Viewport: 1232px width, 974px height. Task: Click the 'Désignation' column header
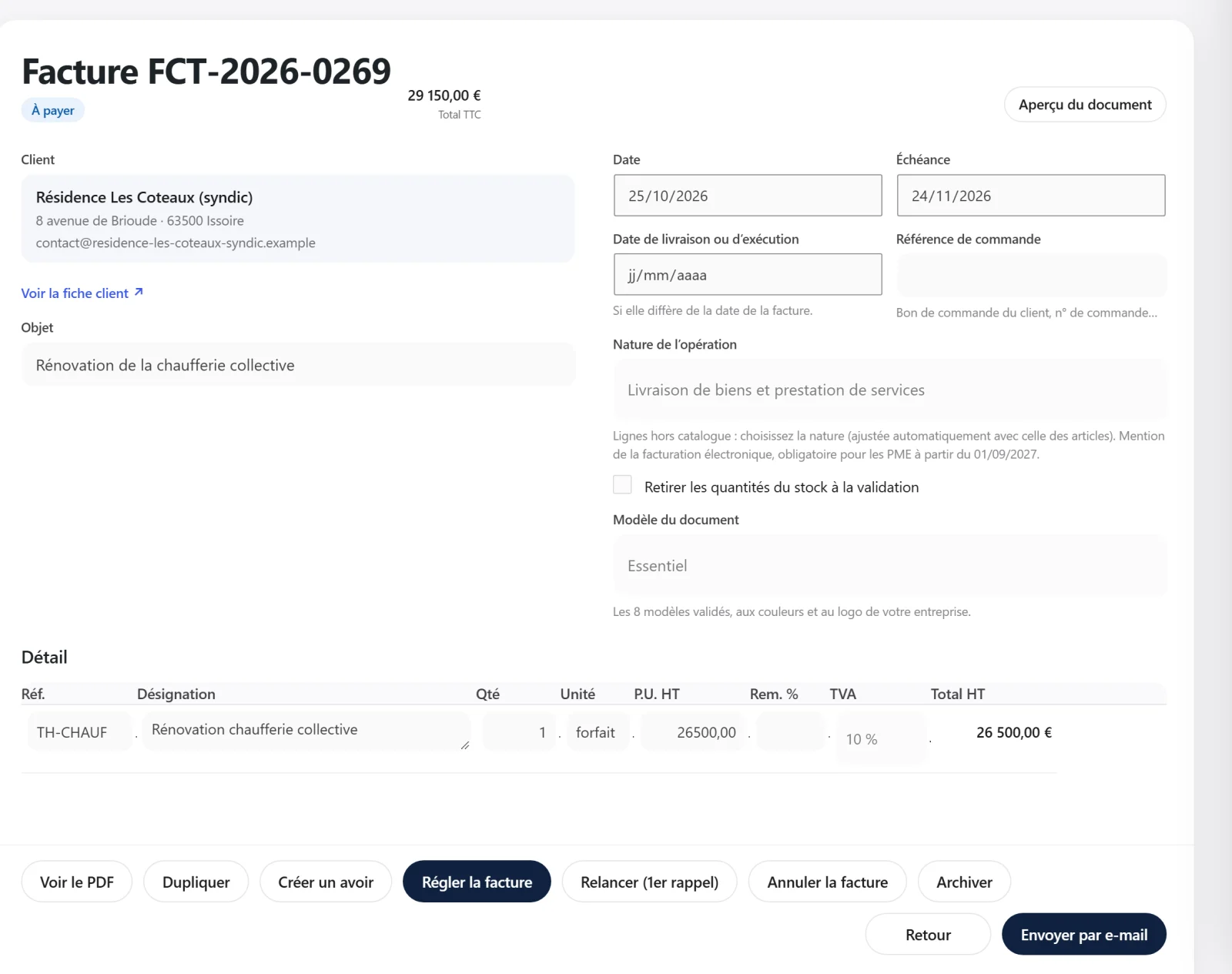click(x=176, y=694)
